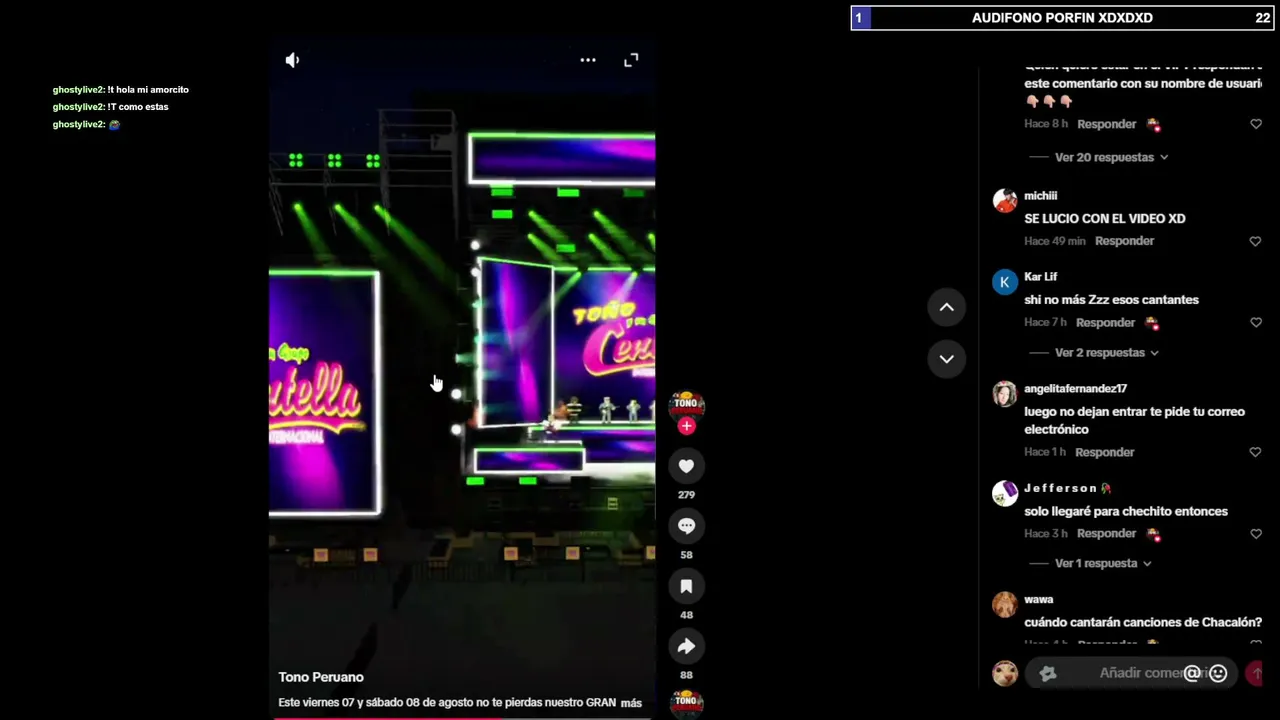Screen dimensions: 1280x720
Task: Open angelitafernandez17's profile picture
Action: click(x=1004, y=393)
